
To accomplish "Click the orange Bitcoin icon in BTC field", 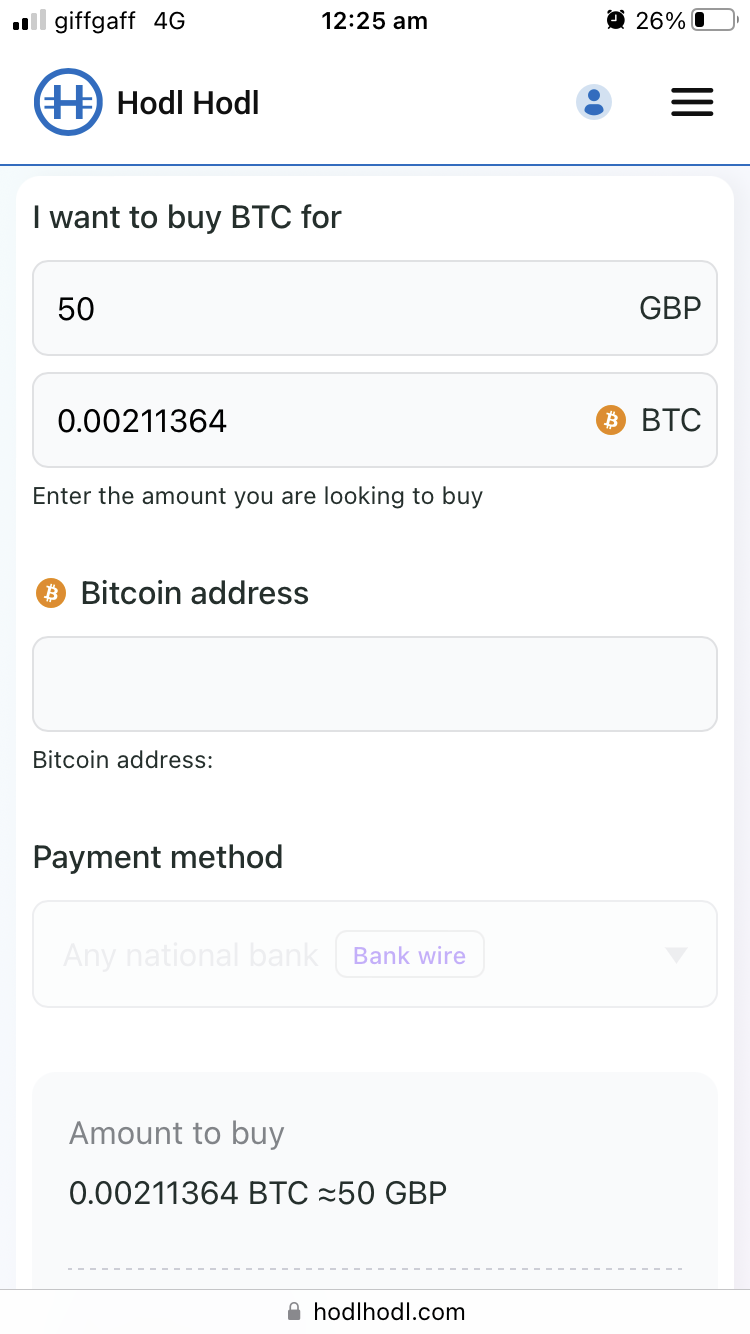I will [x=610, y=420].
